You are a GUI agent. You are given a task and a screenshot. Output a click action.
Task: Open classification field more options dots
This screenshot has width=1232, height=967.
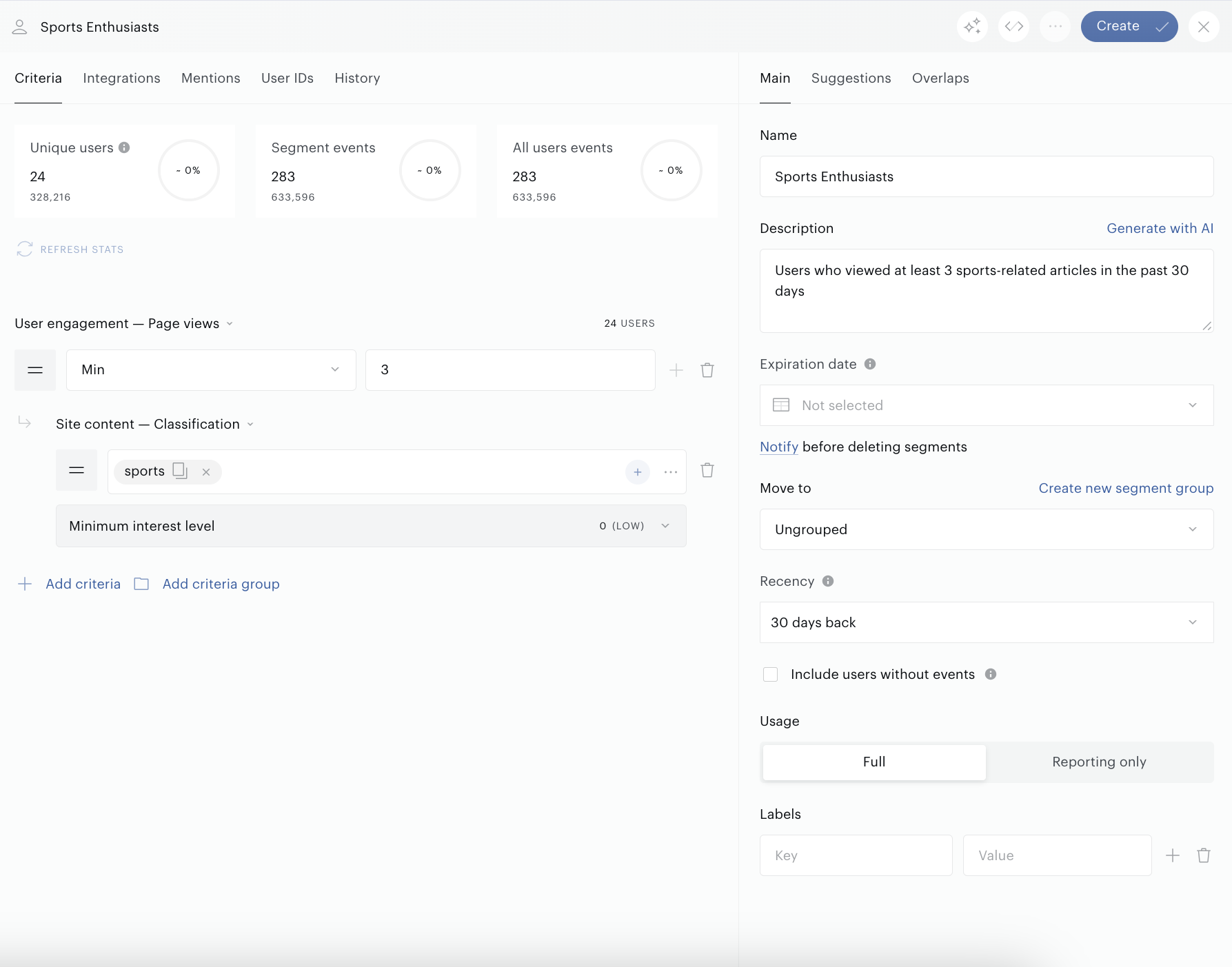click(x=671, y=472)
